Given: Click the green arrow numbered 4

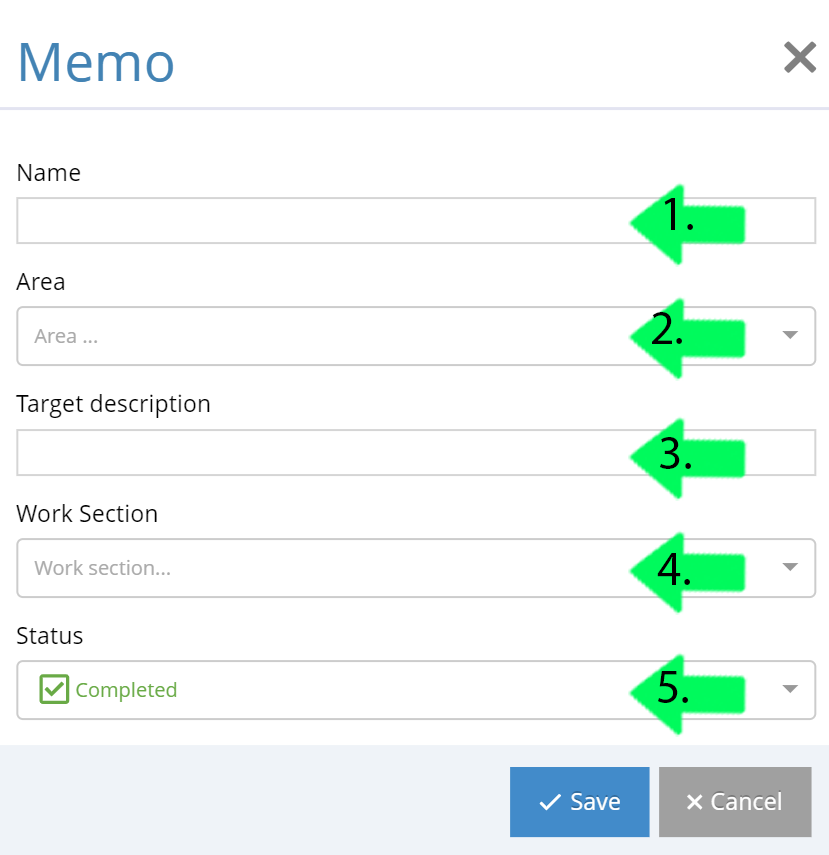Looking at the screenshot, I should click(x=687, y=572).
